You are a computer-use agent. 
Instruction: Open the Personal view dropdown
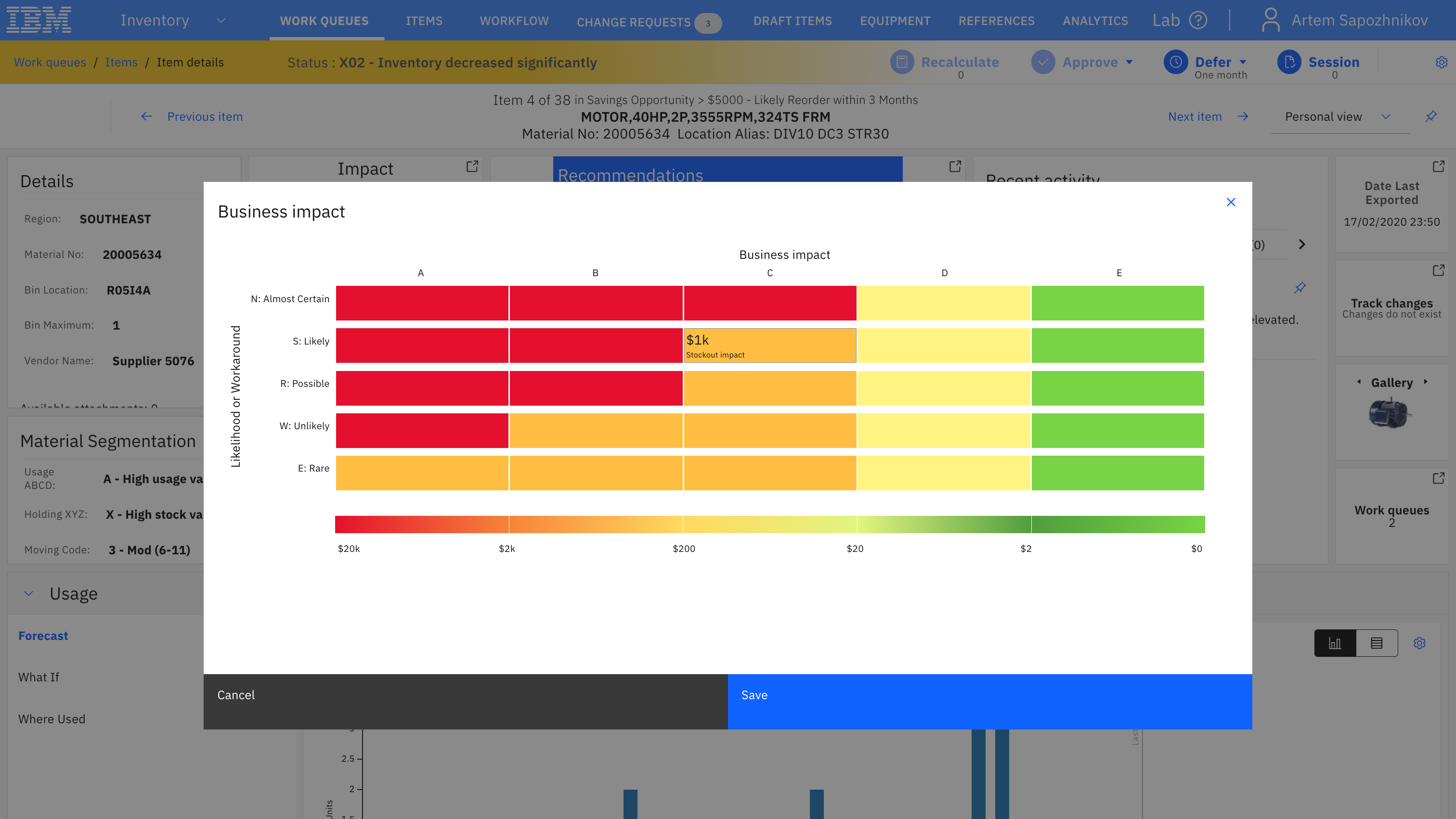point(1385,117)
